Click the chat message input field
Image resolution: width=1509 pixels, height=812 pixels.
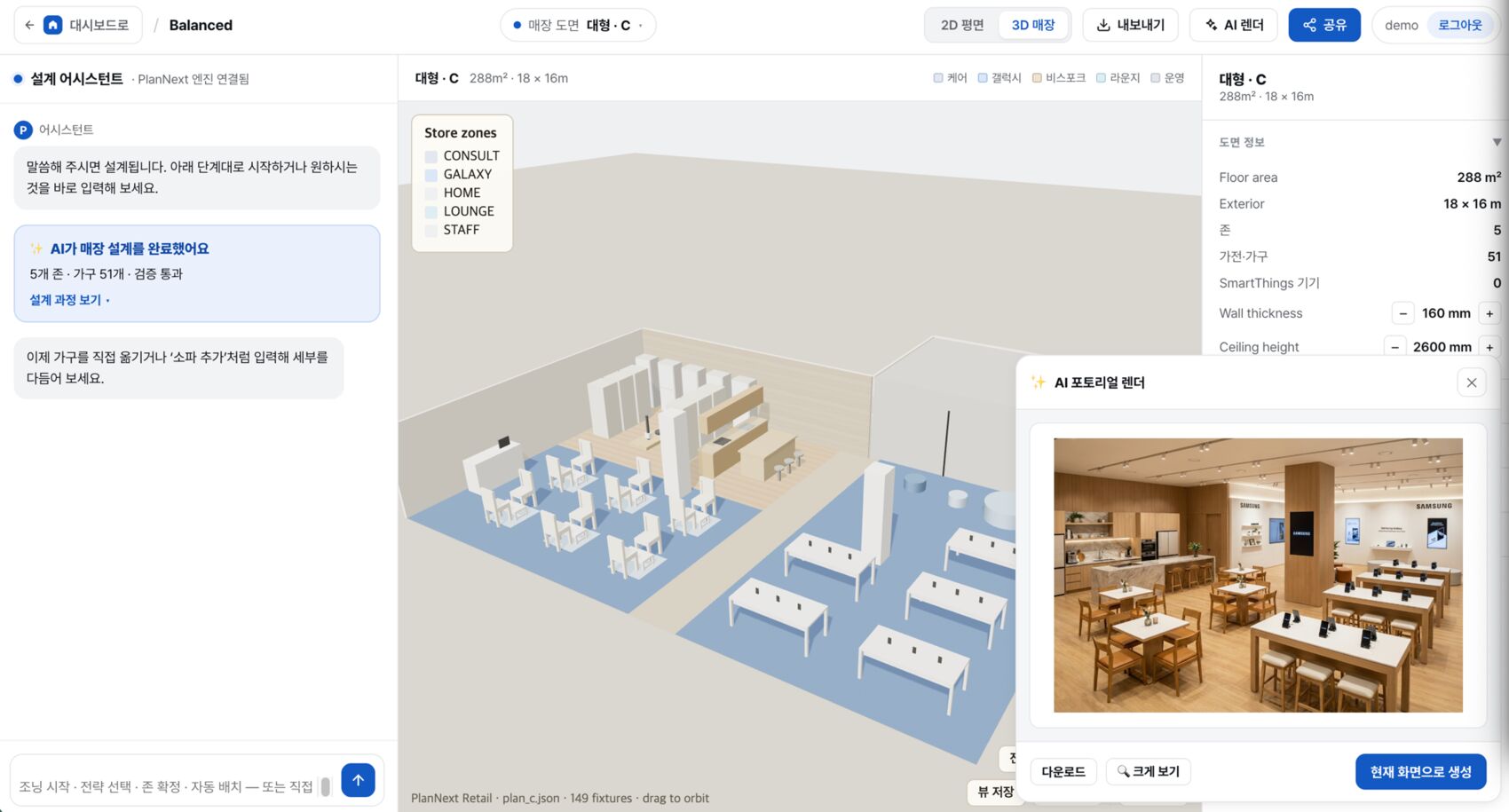click(166, 786)
